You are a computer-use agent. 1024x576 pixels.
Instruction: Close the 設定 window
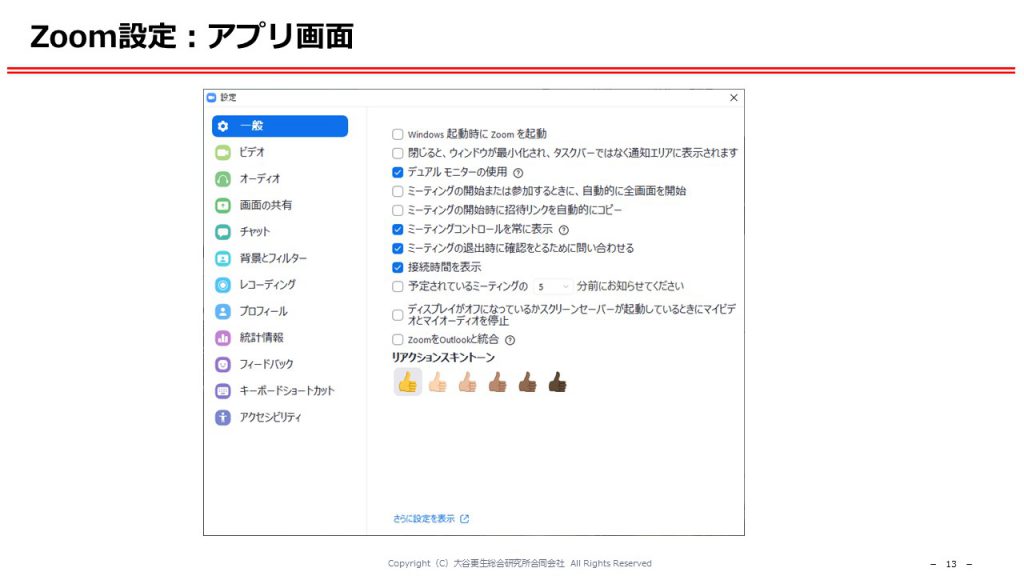[734, 98]
